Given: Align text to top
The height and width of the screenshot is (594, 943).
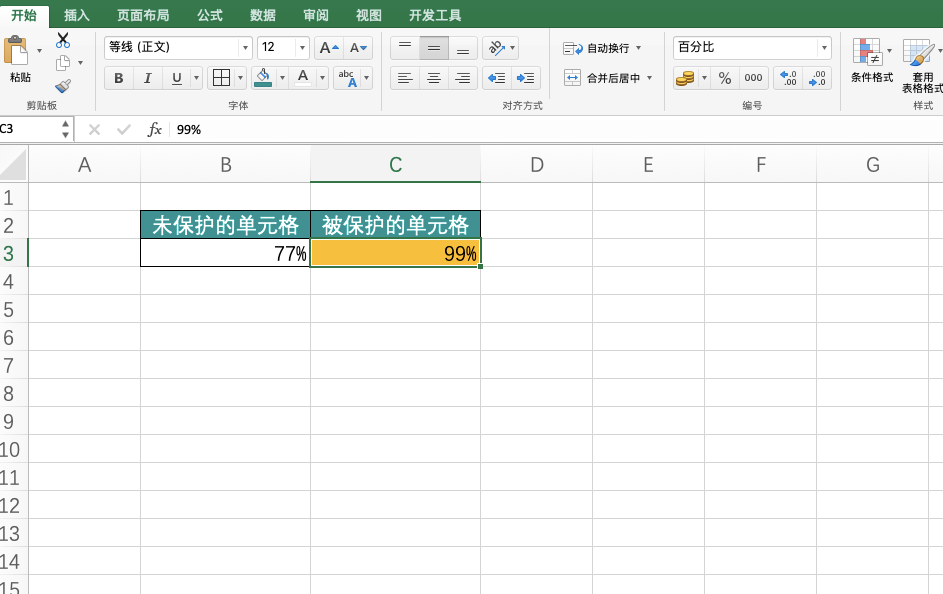Looking at the screenshot, I should tap(405, 48).
